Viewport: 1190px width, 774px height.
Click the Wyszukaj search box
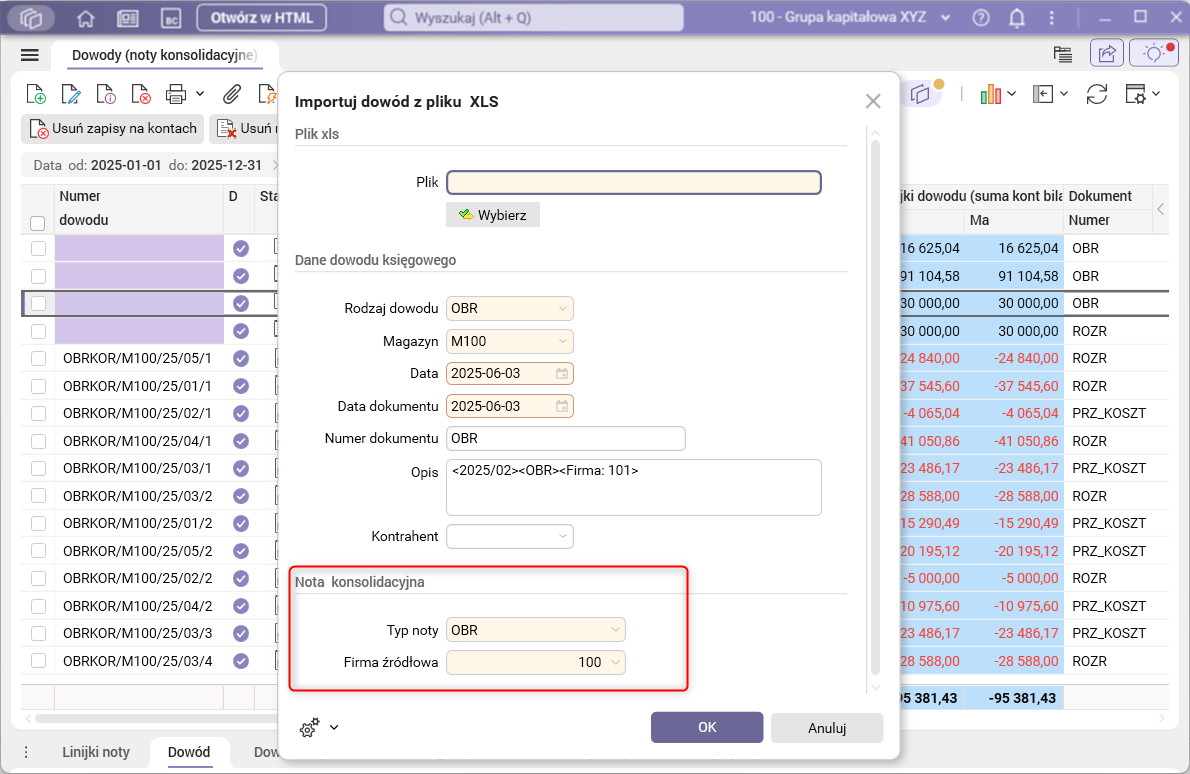pos(534,17)
